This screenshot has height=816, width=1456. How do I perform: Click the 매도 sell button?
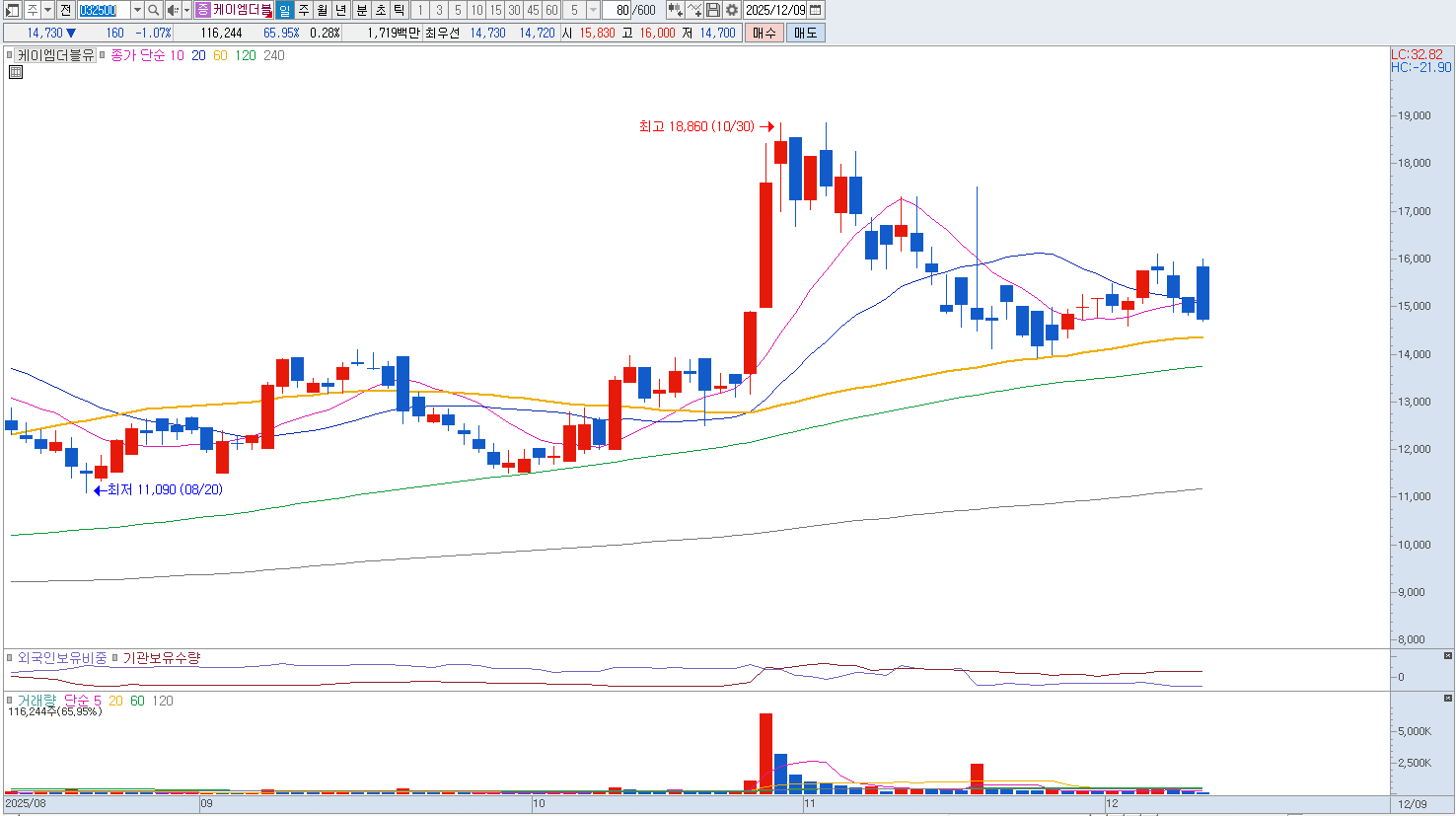point(805,33)
